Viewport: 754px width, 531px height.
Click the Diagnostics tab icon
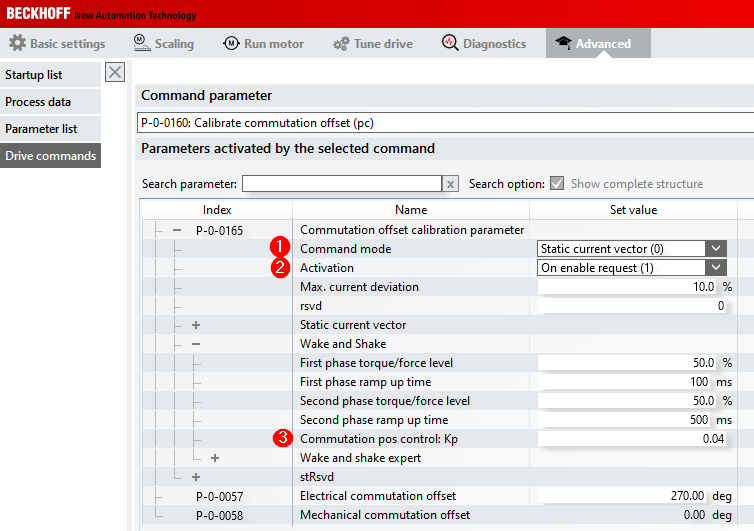pyautogui.click(x=450, y=43)
